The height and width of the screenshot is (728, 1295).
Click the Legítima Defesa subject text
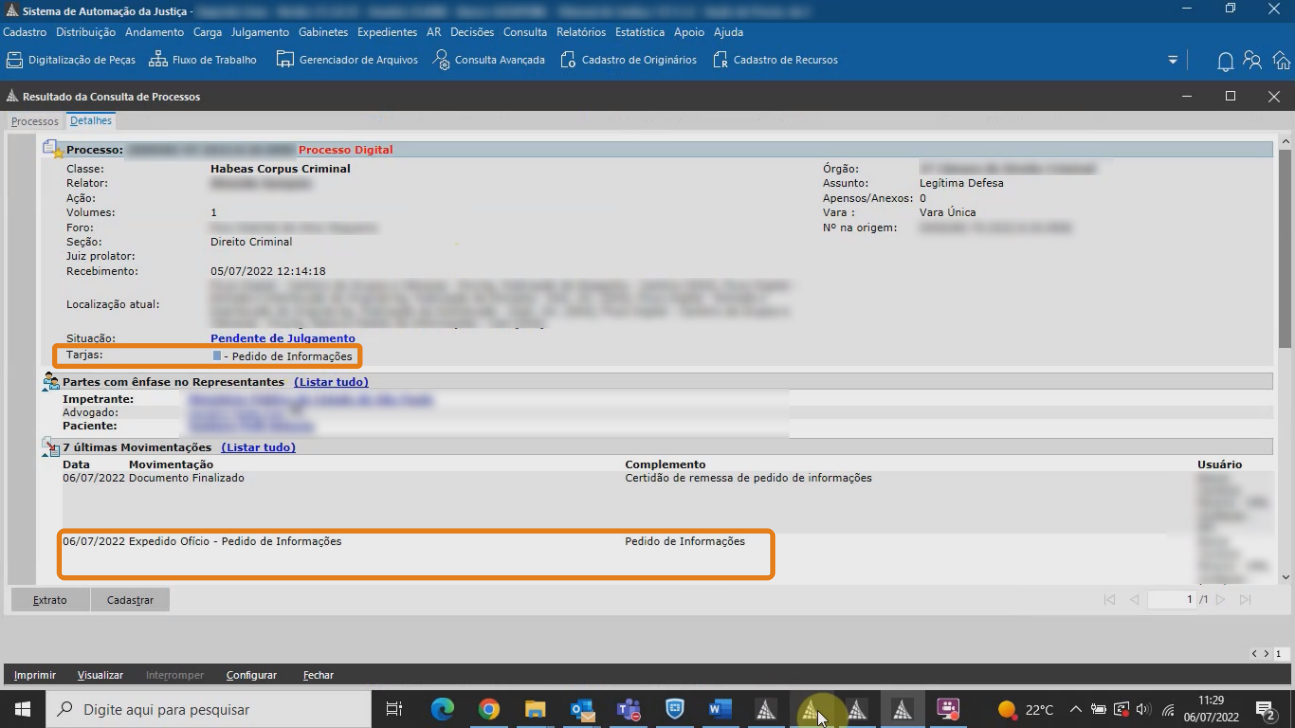pos(961,184)
